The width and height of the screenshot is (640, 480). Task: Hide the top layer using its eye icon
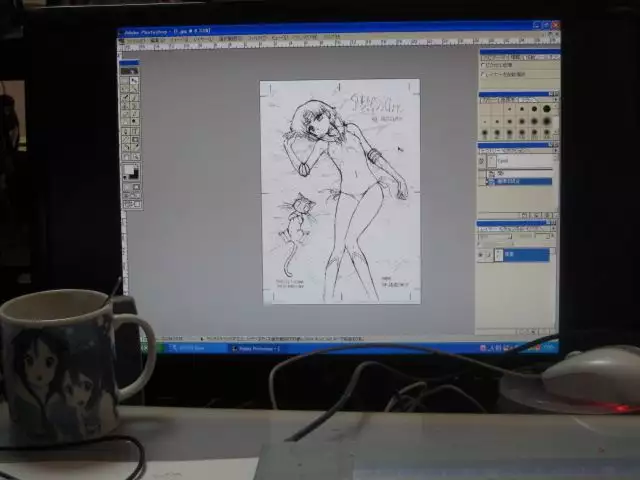point(481,160)
